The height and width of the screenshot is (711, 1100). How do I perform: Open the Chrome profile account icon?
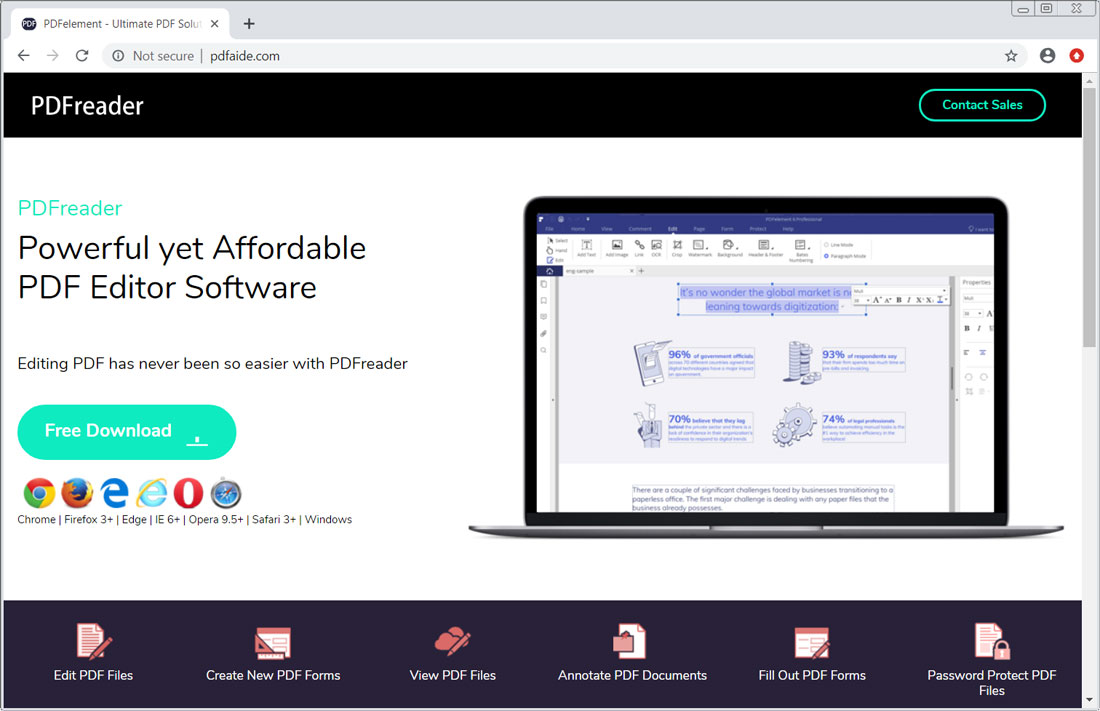(x=1047, y=55)
